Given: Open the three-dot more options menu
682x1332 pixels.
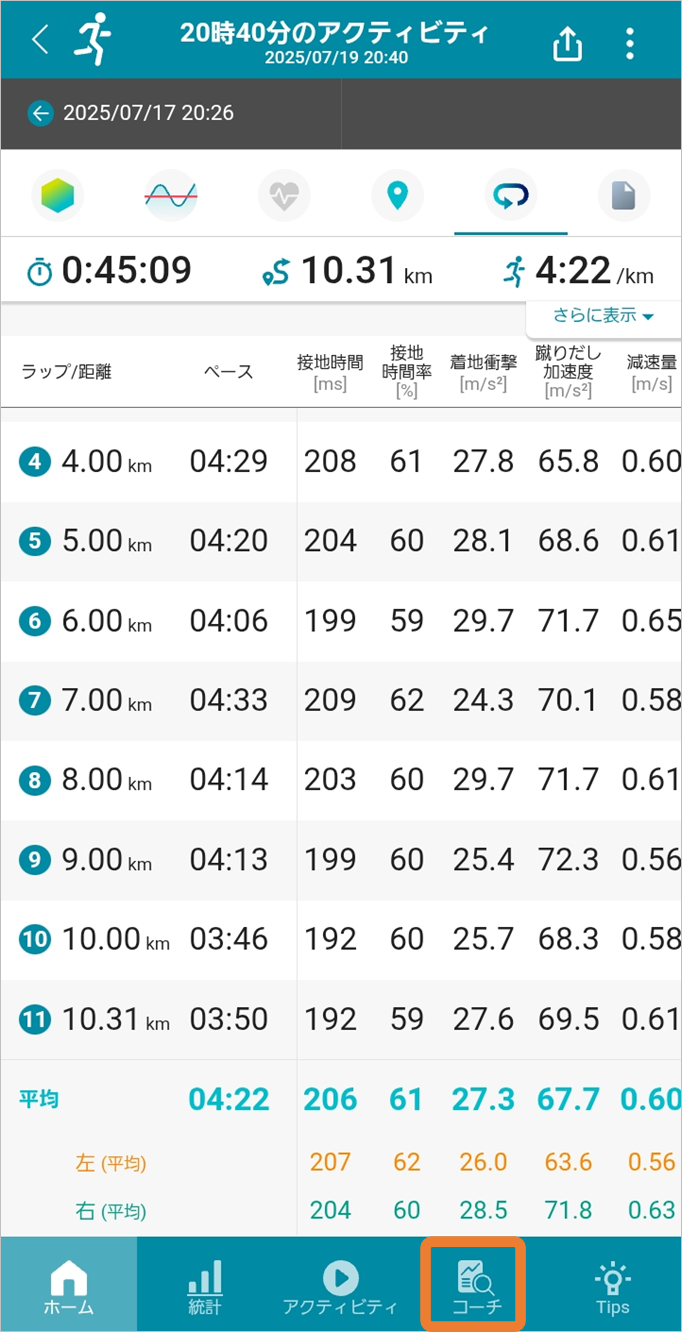Looking at the screenshot, I should point(629,43).
